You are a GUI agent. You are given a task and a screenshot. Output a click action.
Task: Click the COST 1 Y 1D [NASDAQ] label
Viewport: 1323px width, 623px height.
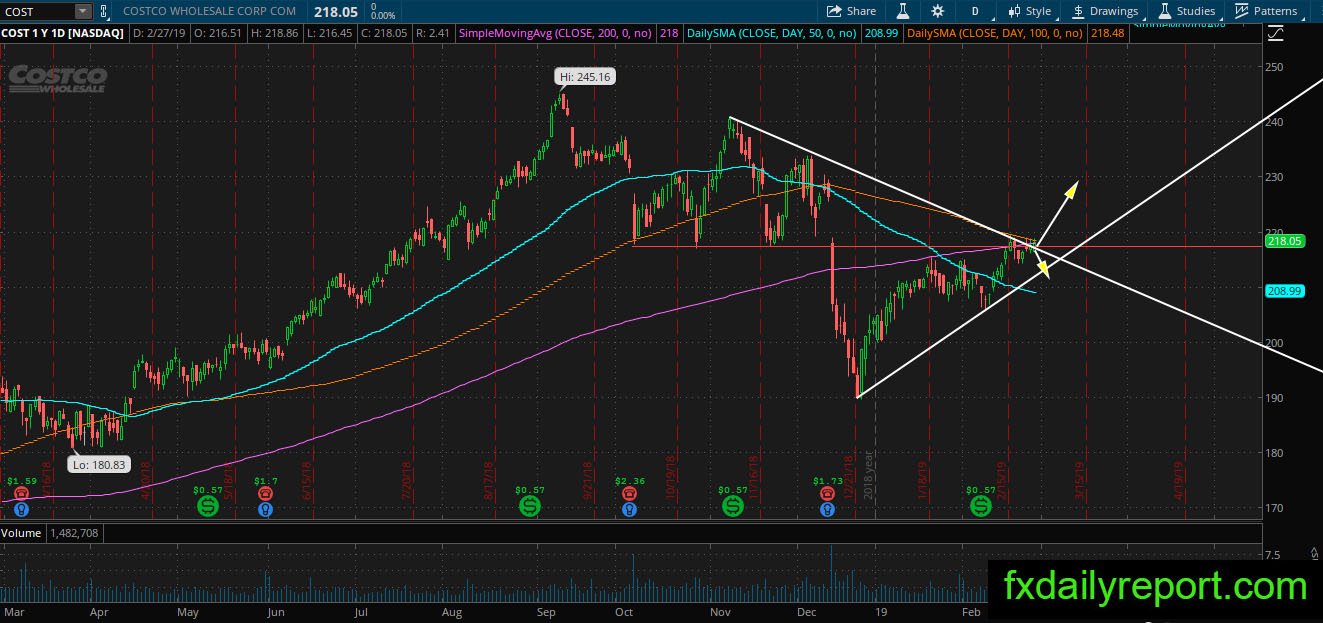pyautogui.click(x=62, y=33)
